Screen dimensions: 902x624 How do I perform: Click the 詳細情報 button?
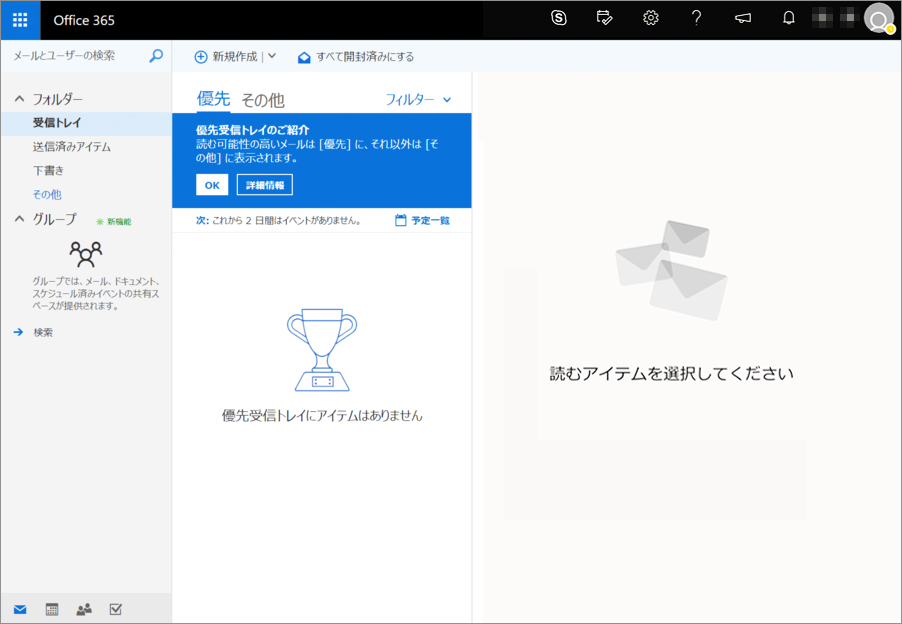click(264, 185)
